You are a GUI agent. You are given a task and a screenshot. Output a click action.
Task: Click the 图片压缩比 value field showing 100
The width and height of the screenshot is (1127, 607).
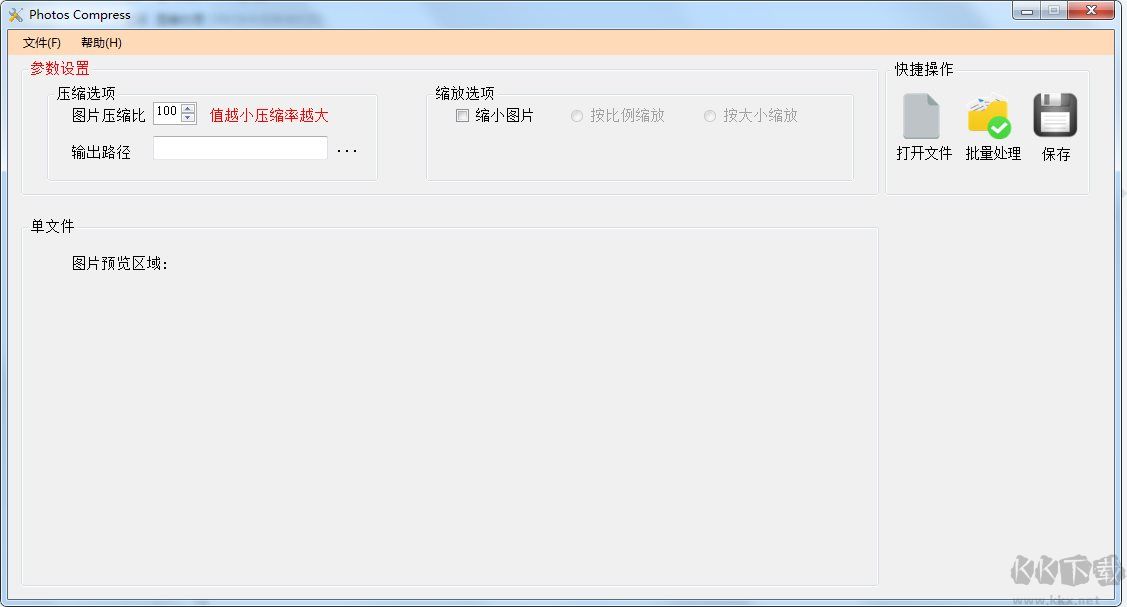coord(167,112)
